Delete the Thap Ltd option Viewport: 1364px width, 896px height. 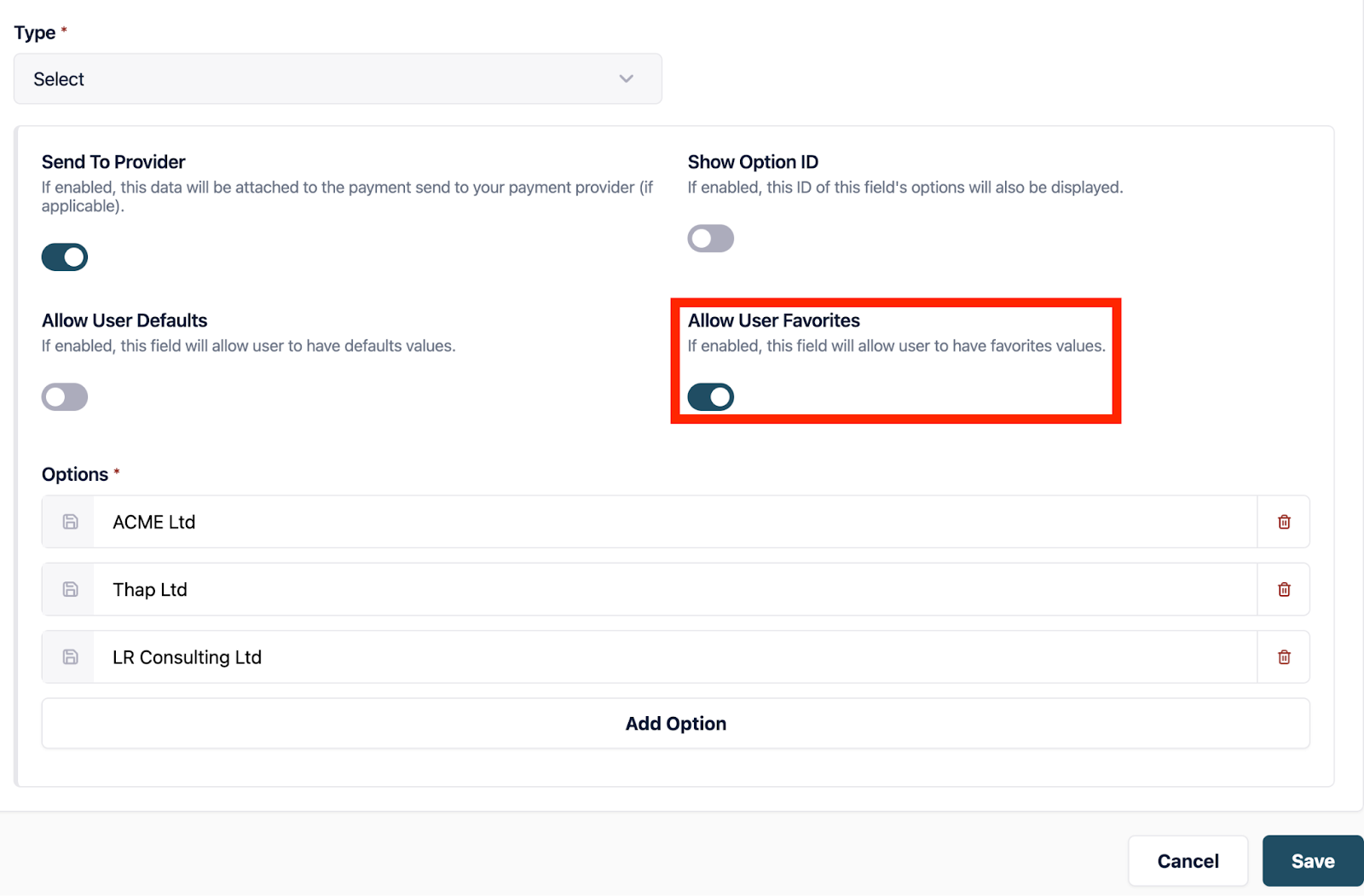coord(1284,589)
